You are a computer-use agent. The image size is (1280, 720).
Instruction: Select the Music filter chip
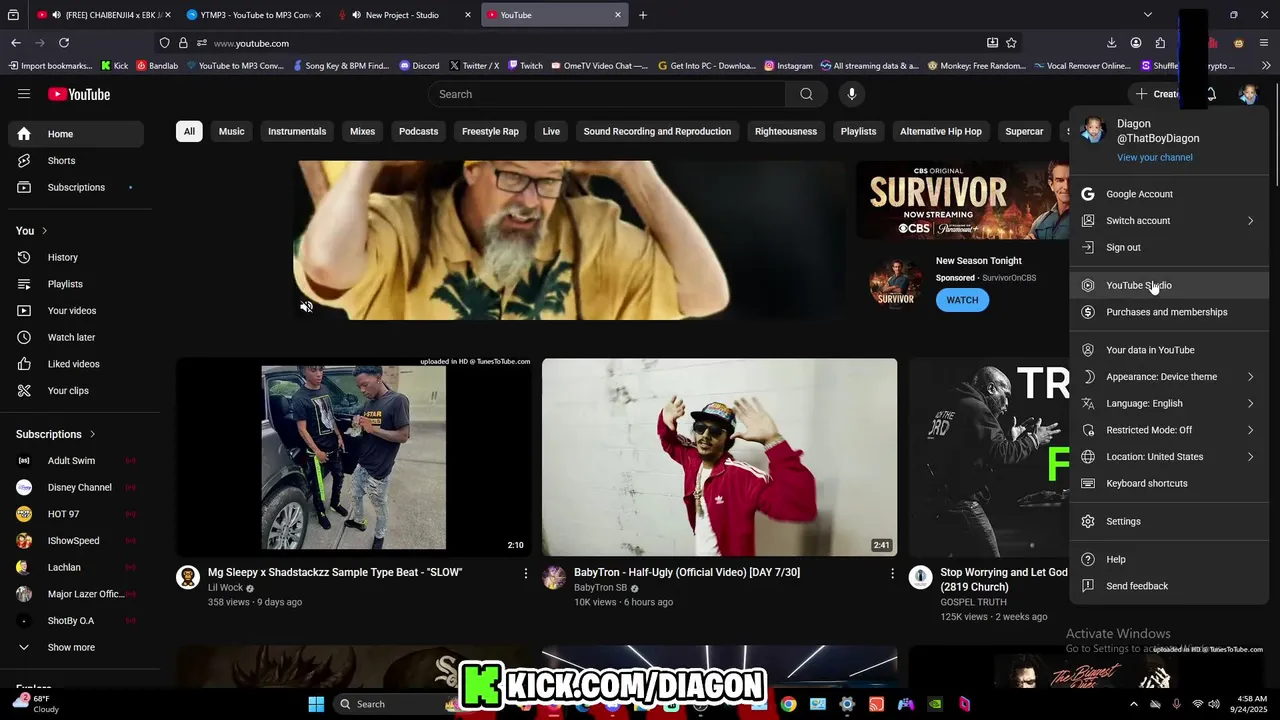pyautogui.click(x=232, y=131)
